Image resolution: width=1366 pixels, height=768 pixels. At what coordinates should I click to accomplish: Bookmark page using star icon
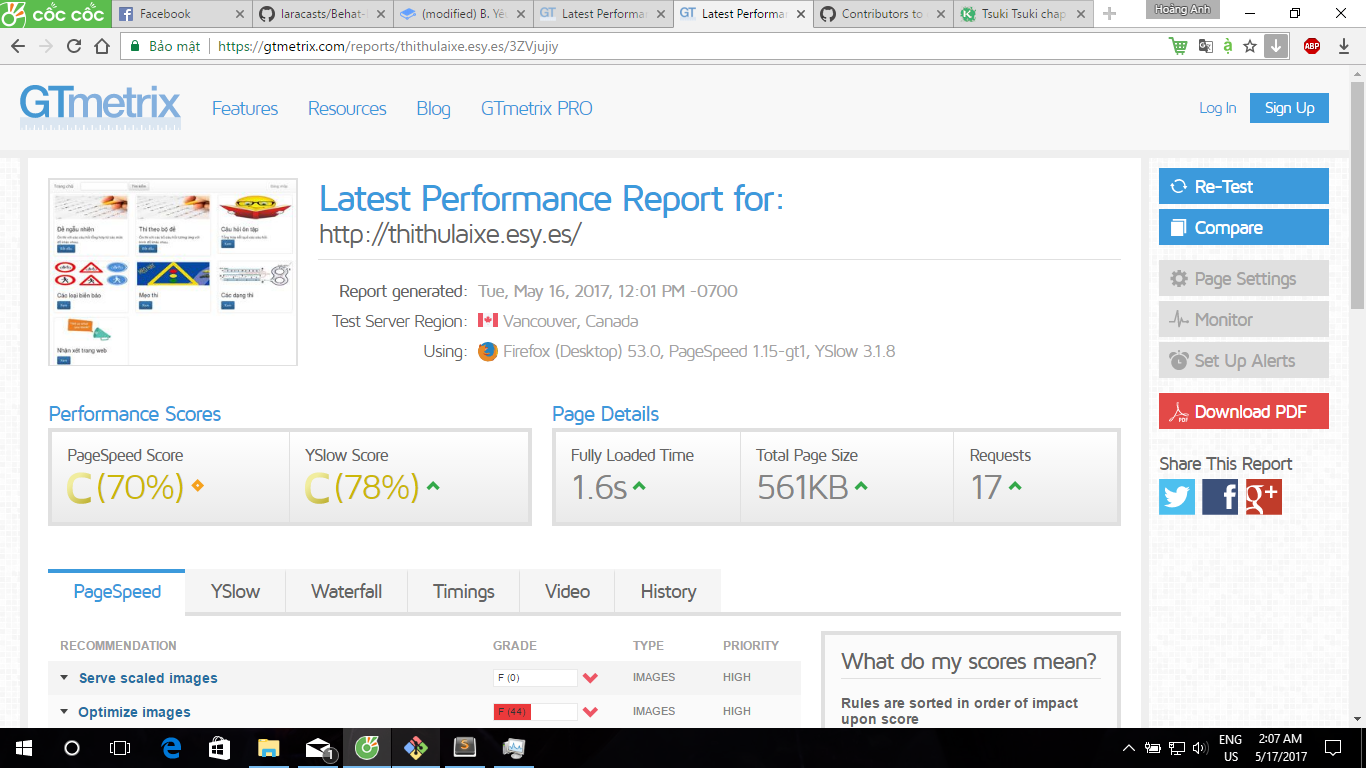tap(1250, 46)
